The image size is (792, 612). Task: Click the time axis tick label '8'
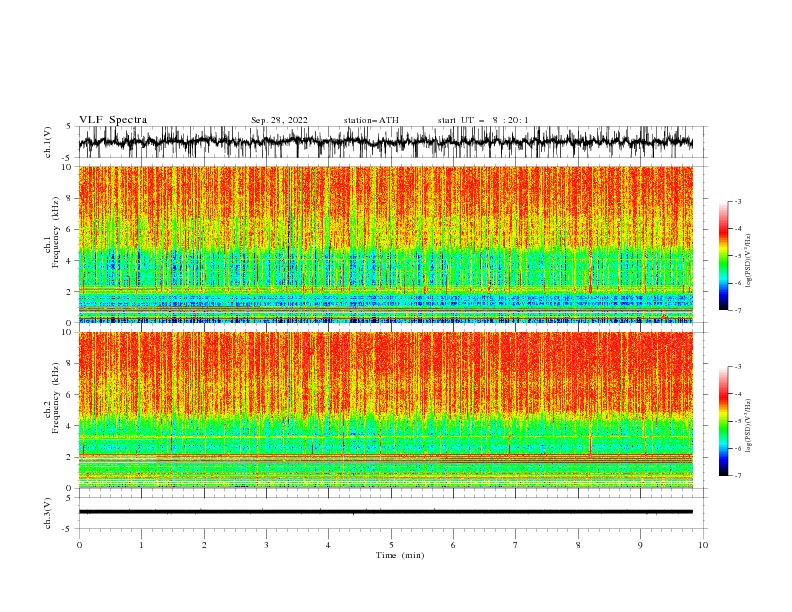click(x=578, y=545)
